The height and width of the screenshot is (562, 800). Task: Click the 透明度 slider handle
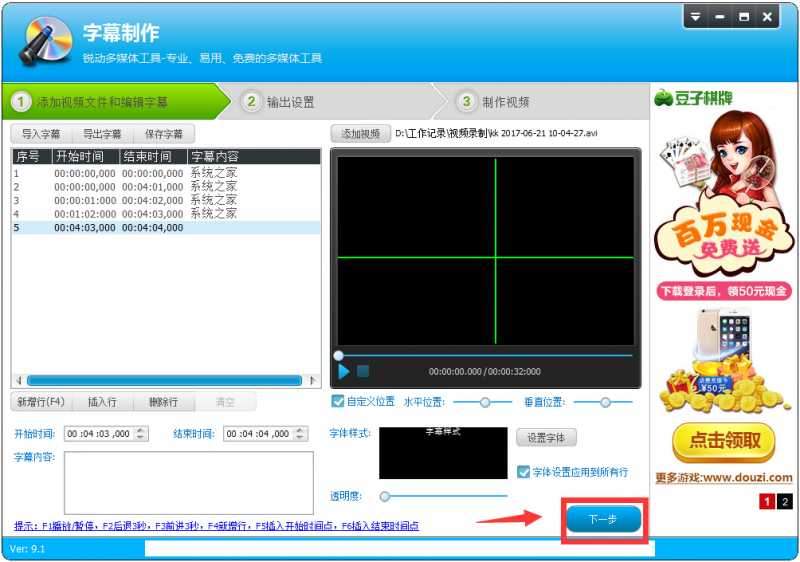tap(385, 496)
